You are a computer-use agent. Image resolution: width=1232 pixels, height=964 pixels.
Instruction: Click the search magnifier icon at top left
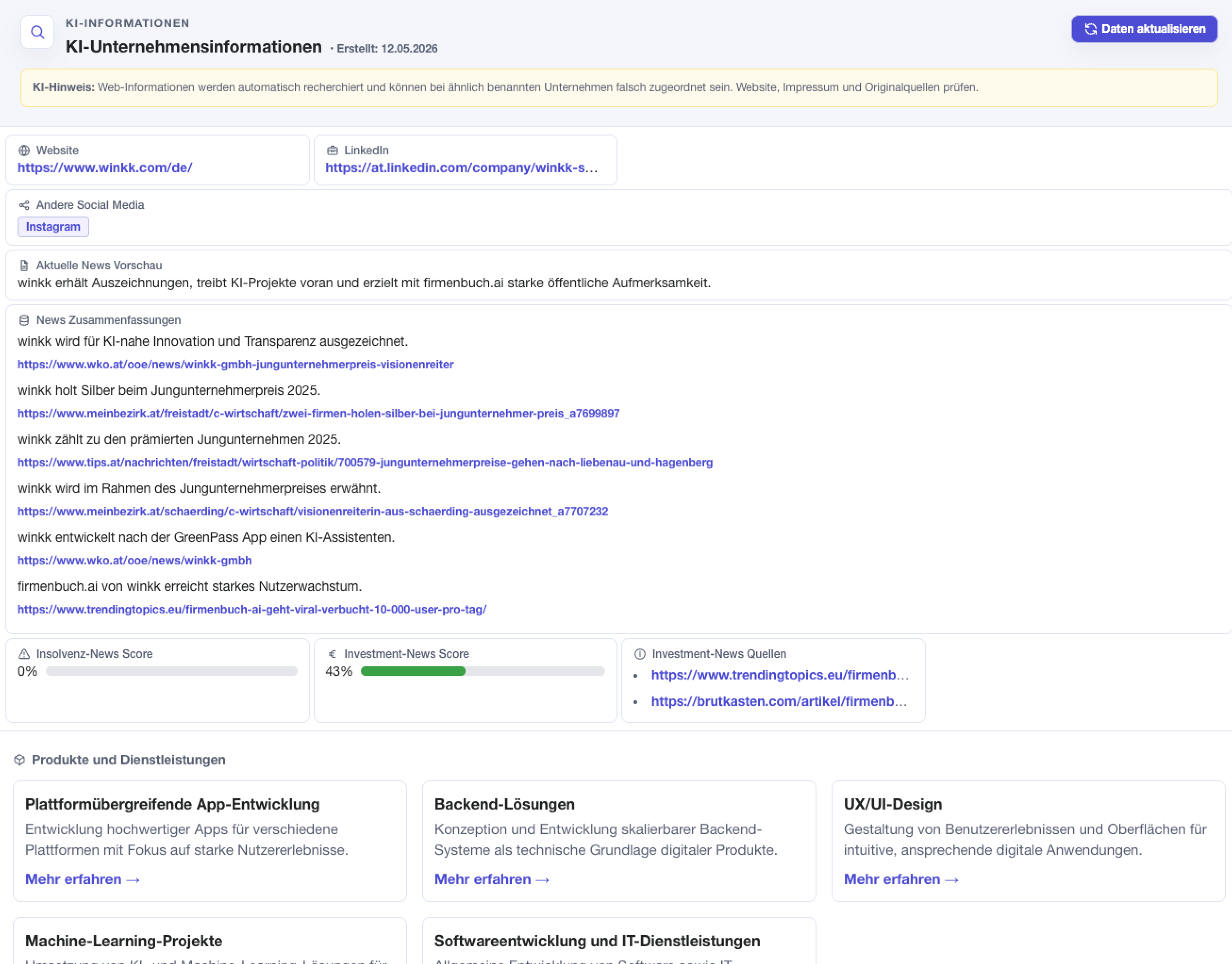coord(37,32)
